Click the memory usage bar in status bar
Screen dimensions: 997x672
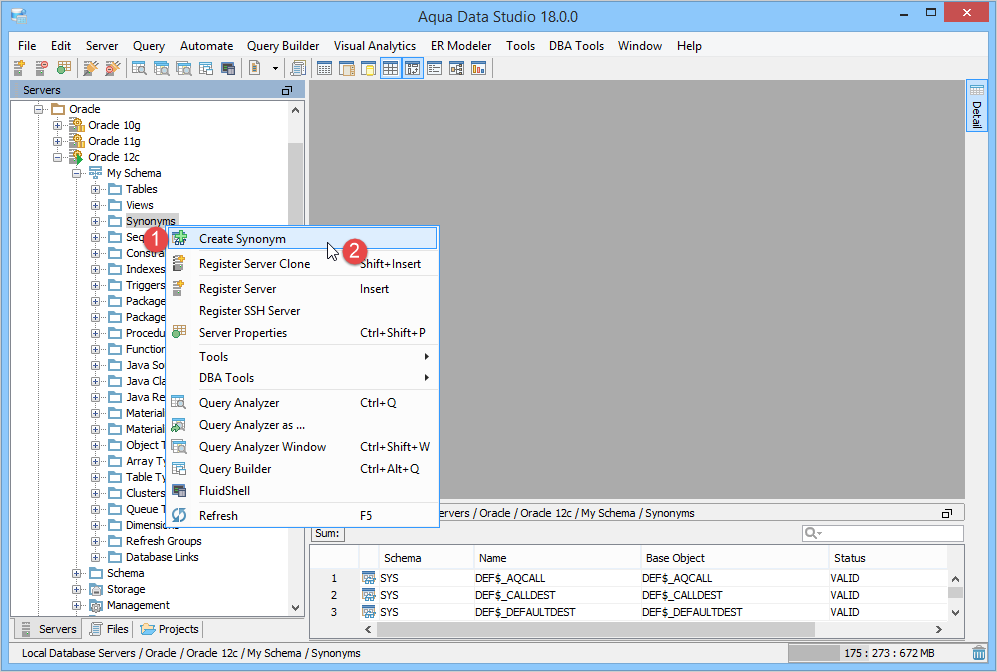pos(877,653)
